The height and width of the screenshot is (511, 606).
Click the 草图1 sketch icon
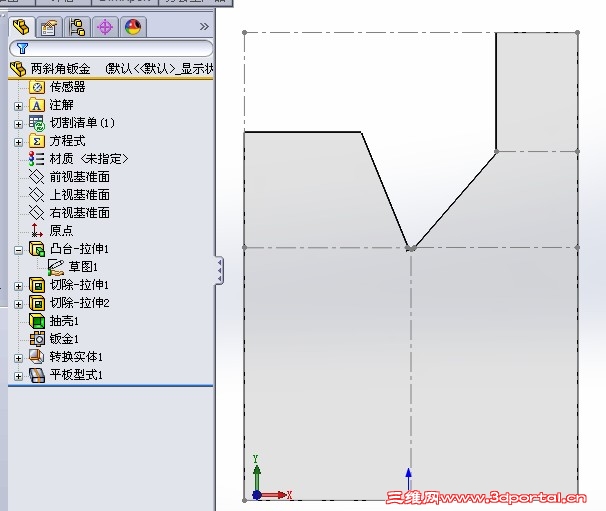coord(55,267)
